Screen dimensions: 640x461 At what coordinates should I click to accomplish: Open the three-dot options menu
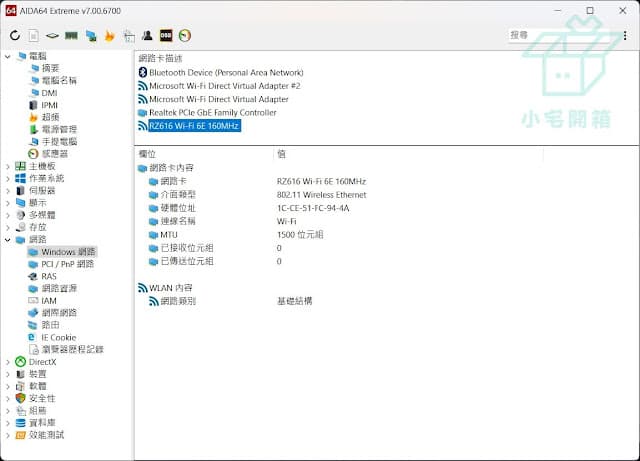pyautogui.click(x=625, y=36)
